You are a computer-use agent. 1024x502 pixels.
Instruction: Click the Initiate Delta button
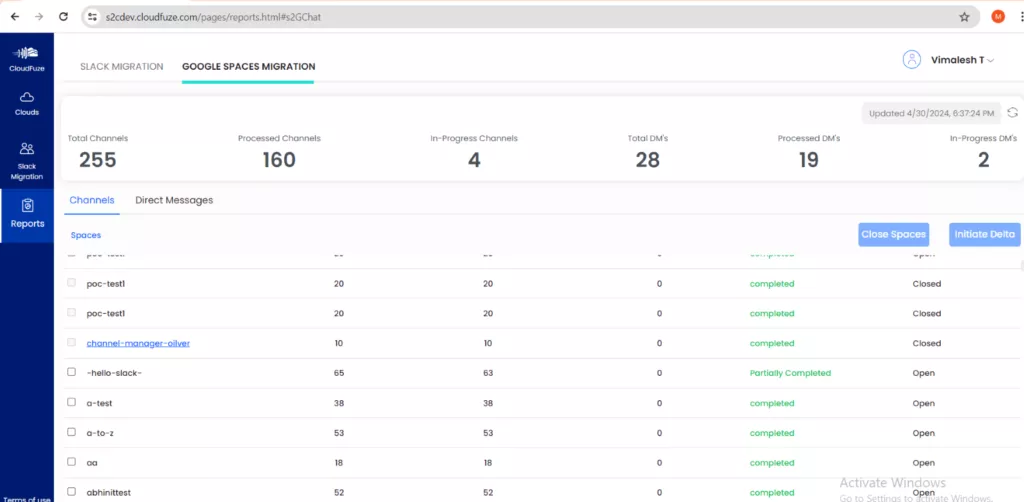985,234
